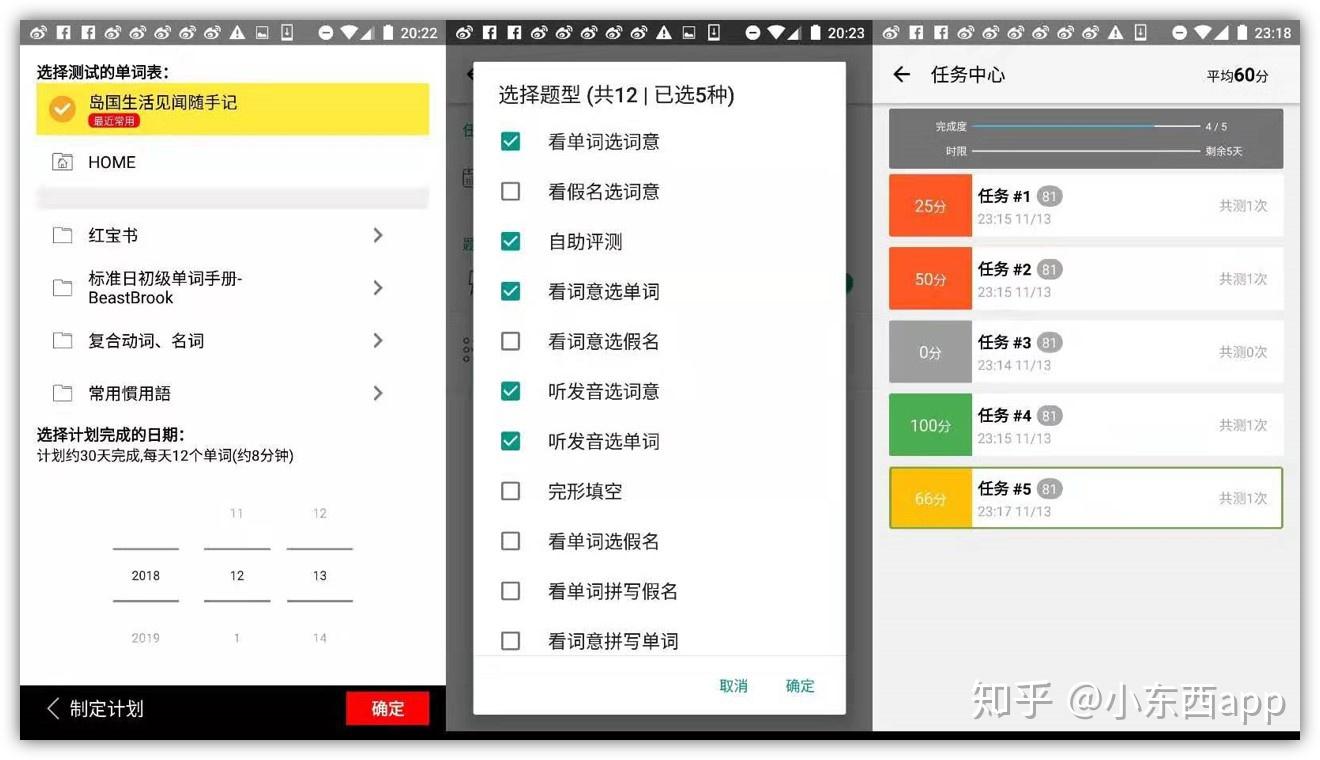1320x760 pixels.
Task: Click the orange checkmark on 岛国生活见闻随手记
Action: 62,109
